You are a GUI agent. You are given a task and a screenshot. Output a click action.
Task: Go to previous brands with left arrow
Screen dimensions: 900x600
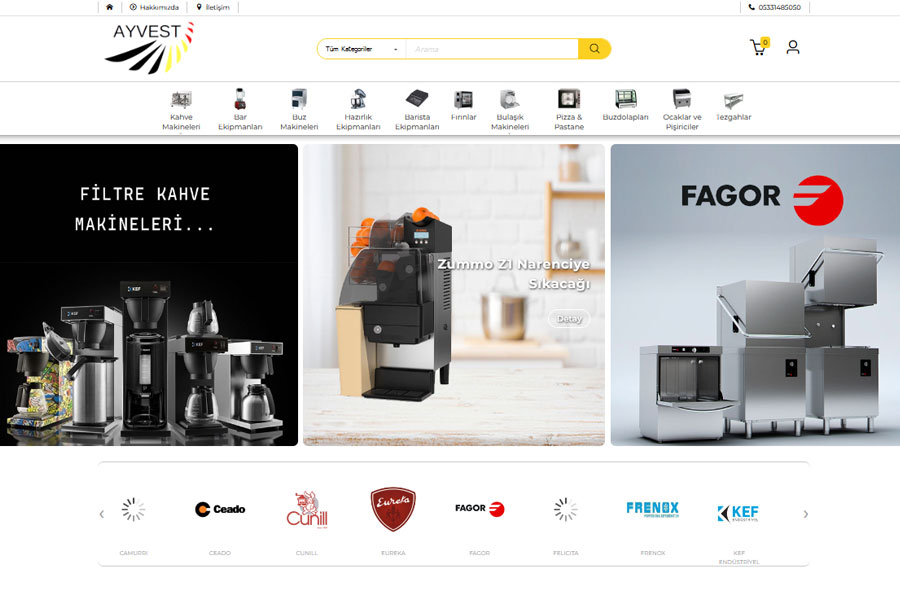(x=102, y=514)
